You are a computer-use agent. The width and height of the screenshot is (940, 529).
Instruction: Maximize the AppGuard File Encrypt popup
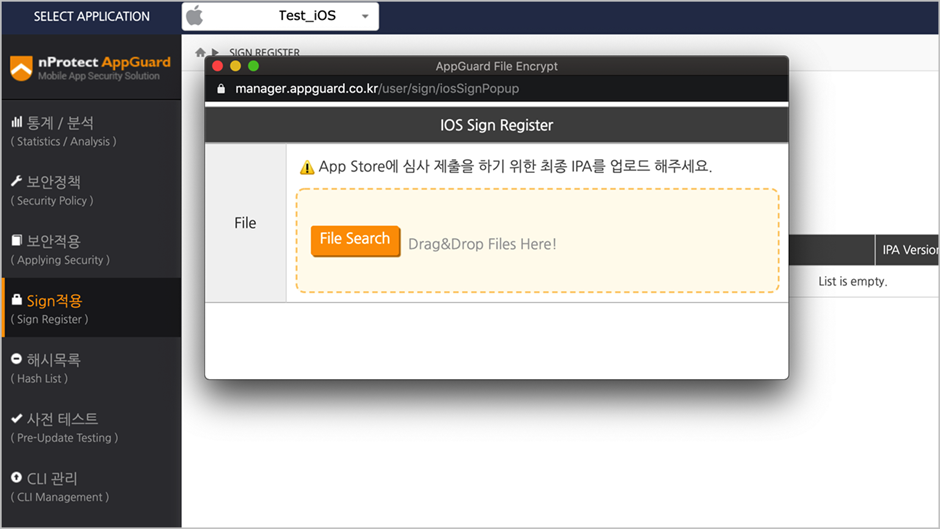coord(254,66)
